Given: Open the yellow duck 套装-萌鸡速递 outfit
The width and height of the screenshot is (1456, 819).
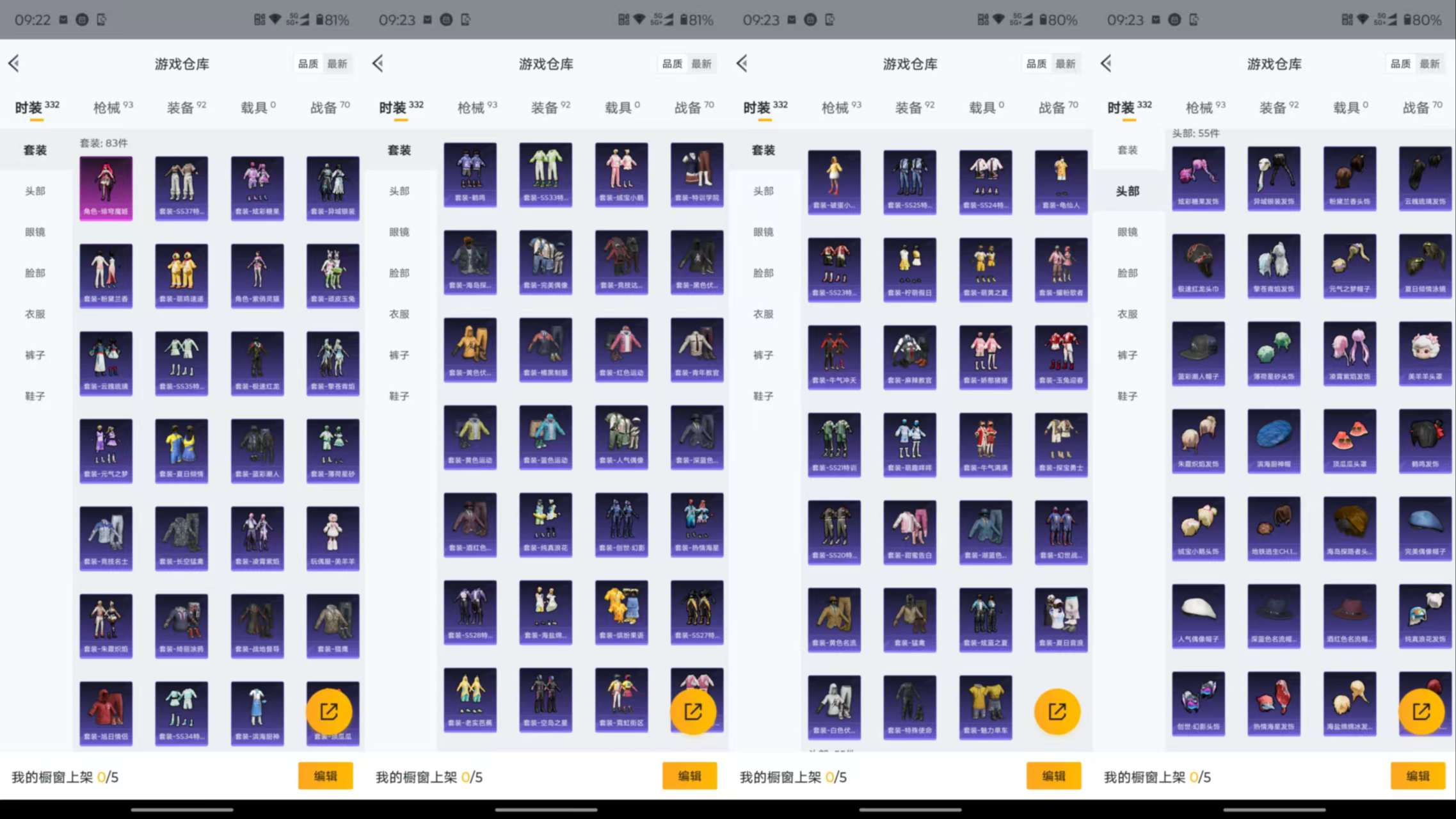Looking at the screenshot, I should coord(182,275).
